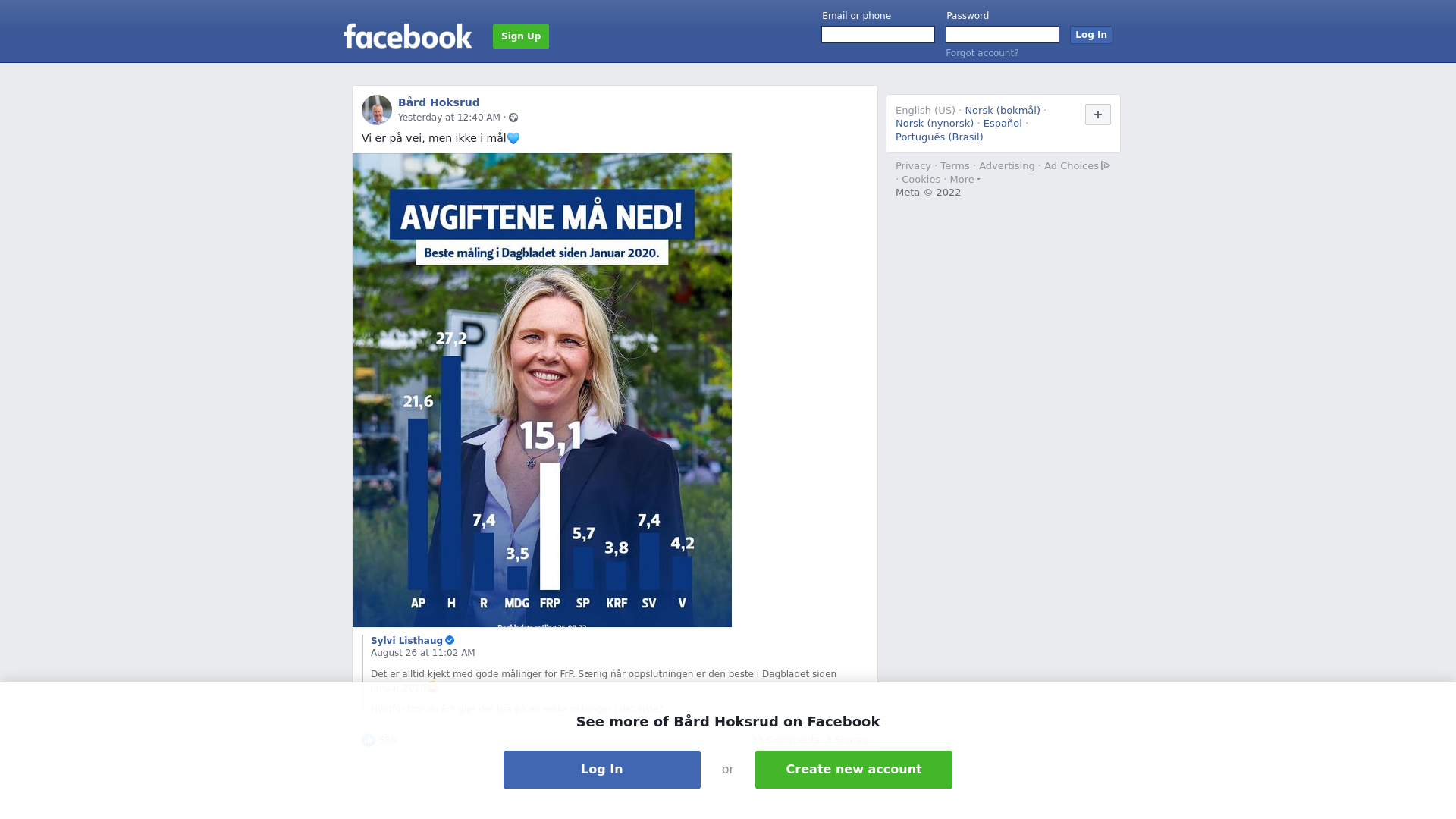The width and height of the screenshot is (1456, 819).
Task: Switch language to Español
Action: (x=1003, y=124)
